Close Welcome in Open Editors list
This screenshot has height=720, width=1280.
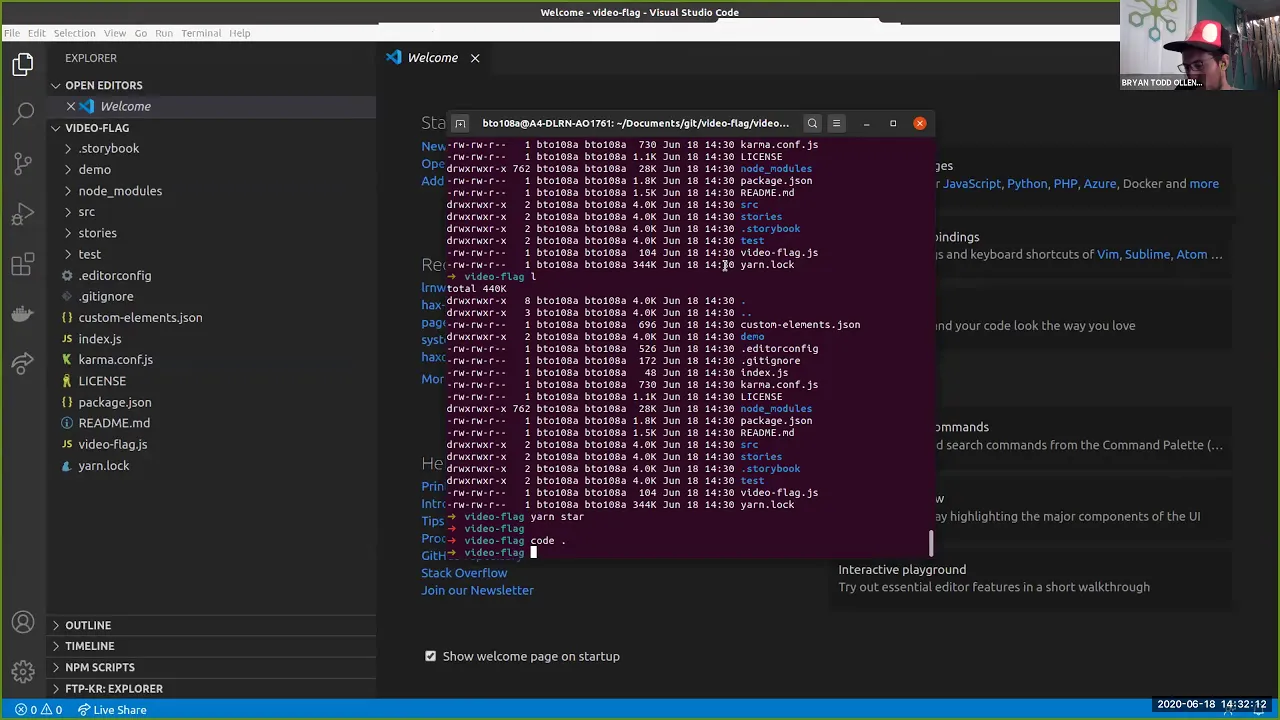71,106
